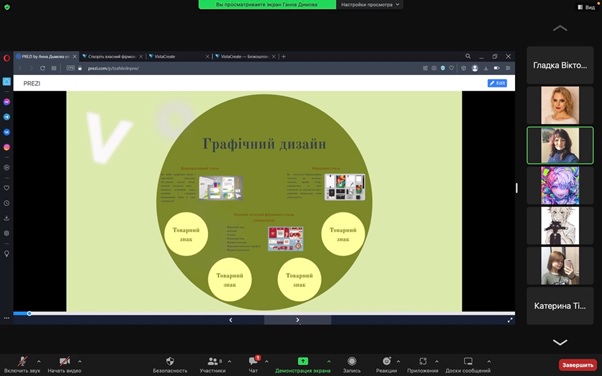Image resolution: width=602 pixels, height=376 pixels.
Task: Switch to the VistaCreate — Безкоштов... browser tab
Action: tap(244, 56)
